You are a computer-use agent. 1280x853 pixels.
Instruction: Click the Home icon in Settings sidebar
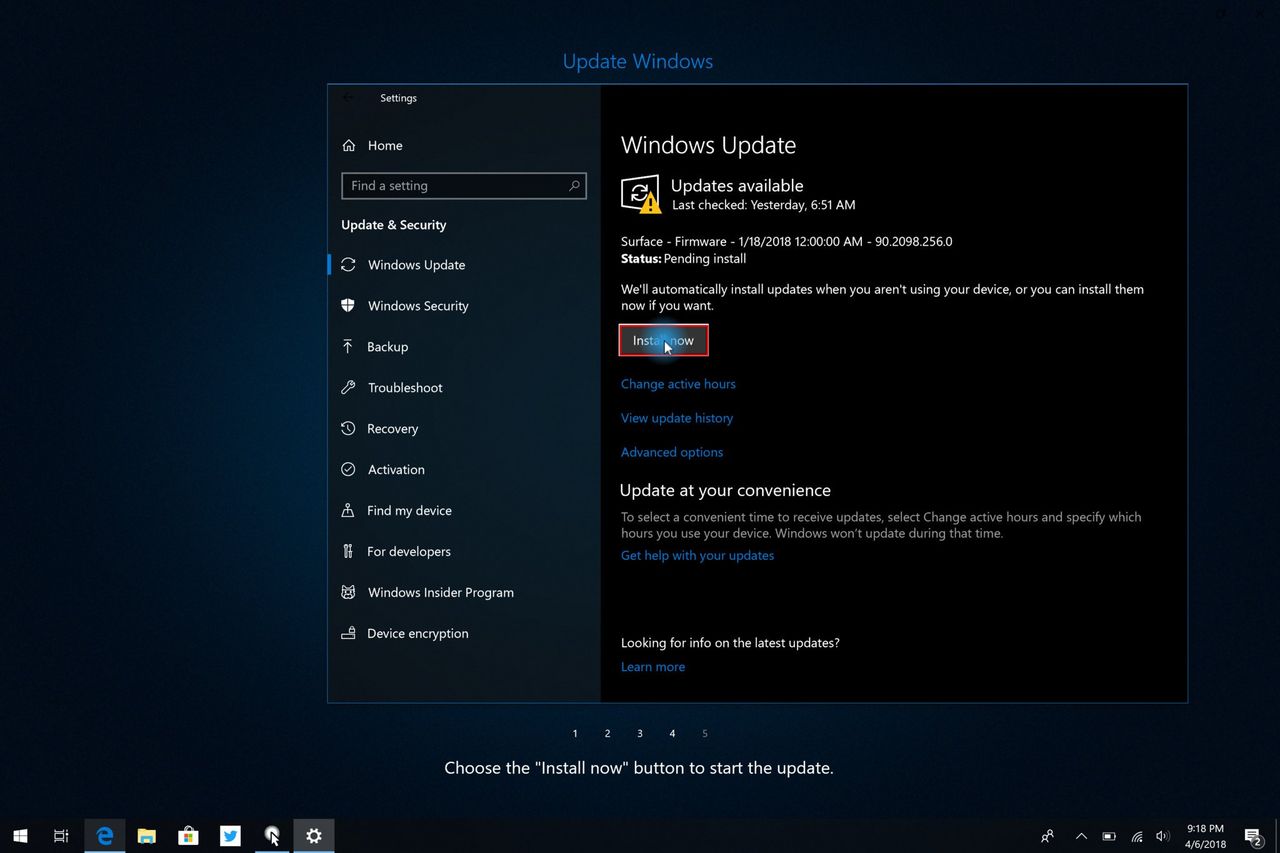(349, 145)
